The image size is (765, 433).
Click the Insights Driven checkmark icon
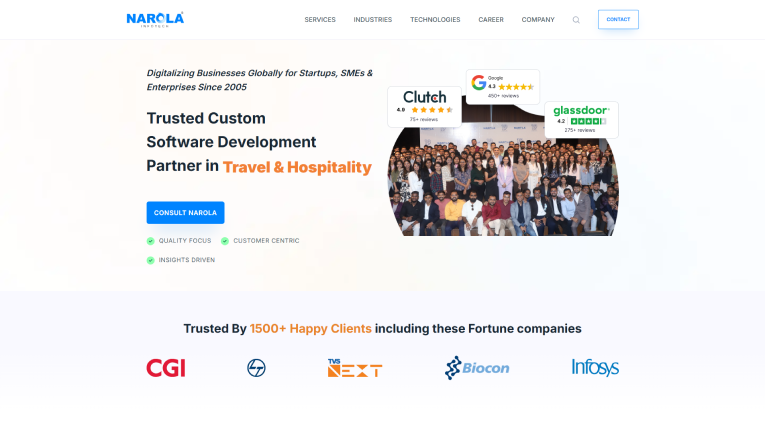coord(150,260)
